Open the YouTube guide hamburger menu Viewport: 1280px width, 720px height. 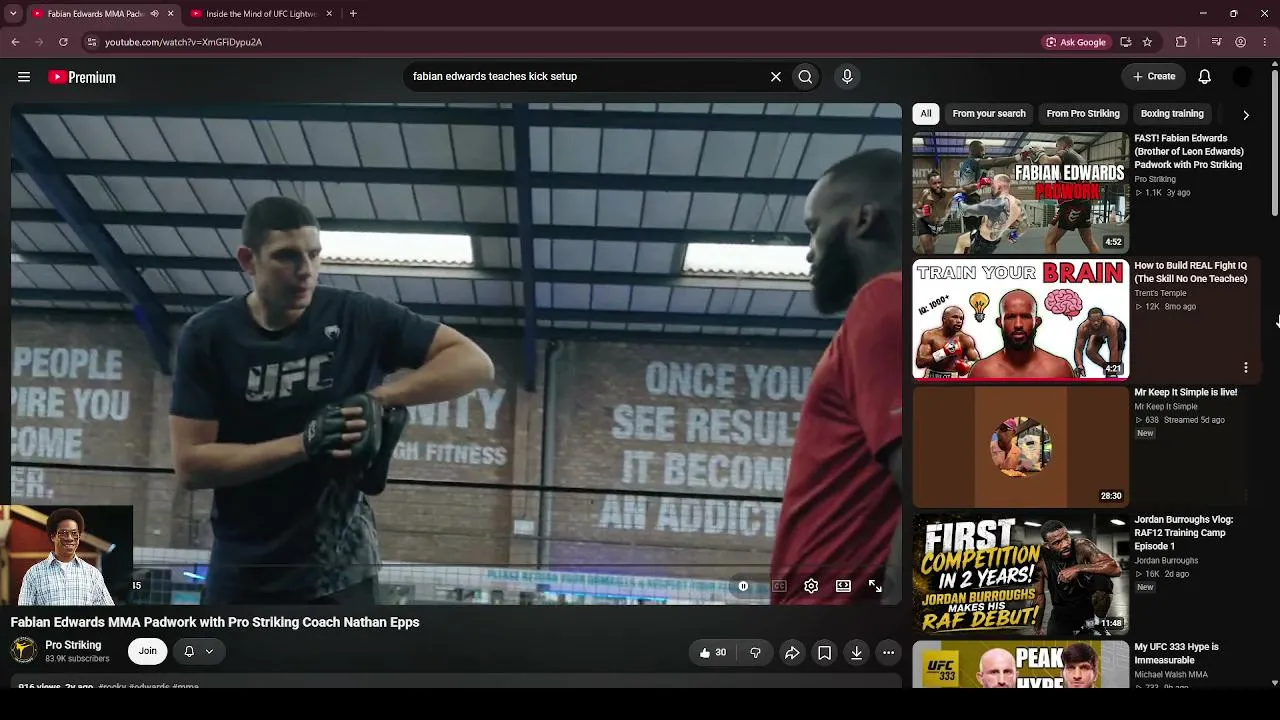[24, 77]
